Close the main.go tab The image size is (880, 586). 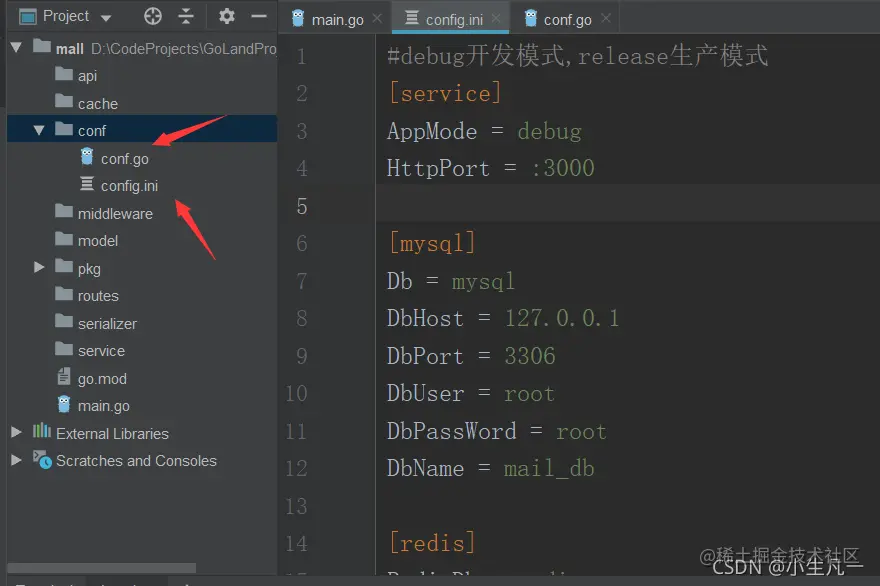377,19
